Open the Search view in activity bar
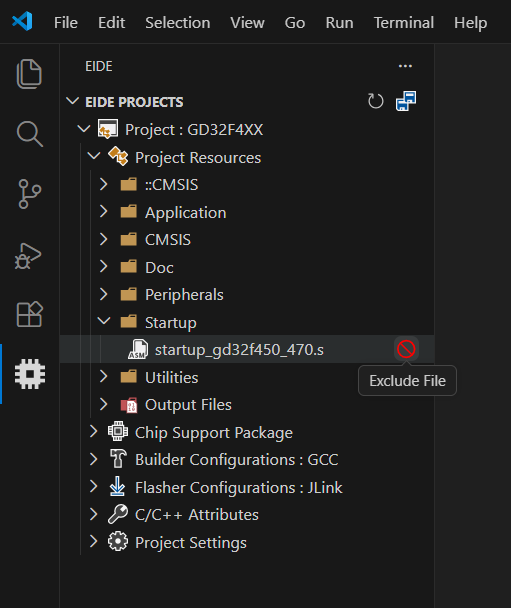This screenshot has height=608, width=511. [29, 134]
